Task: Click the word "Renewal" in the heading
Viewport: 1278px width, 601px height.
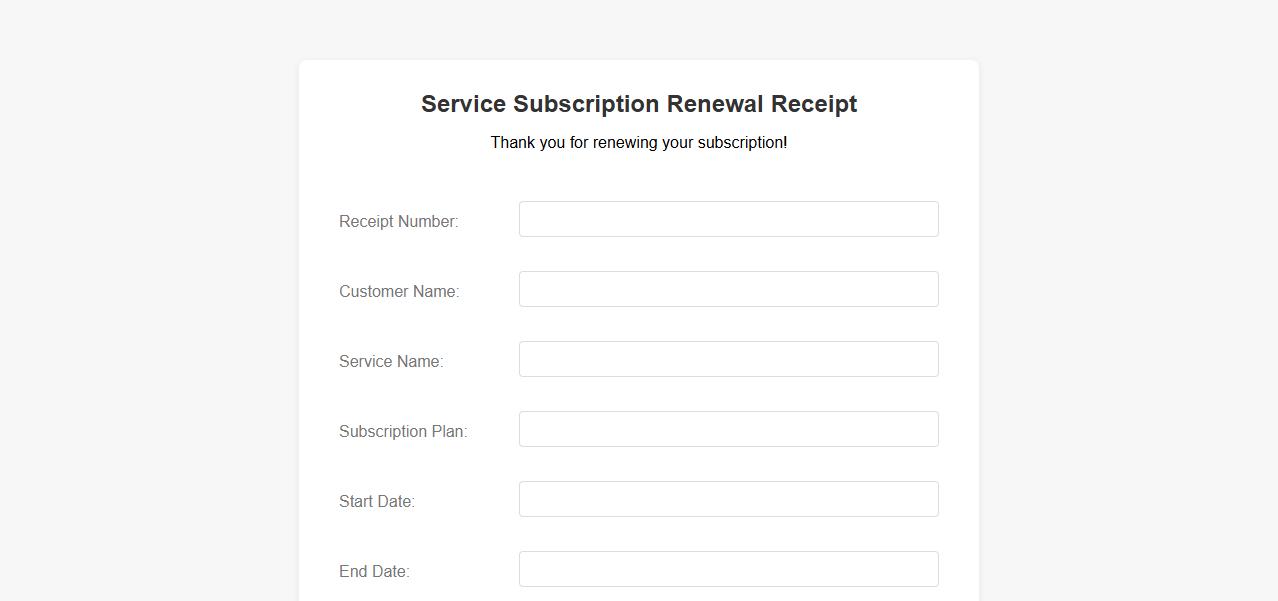Action: 714,104
